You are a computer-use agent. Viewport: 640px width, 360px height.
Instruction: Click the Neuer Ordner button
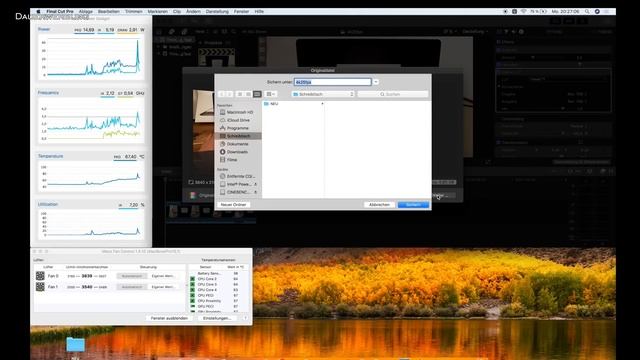pyautogui.click(x=233, y=204)
